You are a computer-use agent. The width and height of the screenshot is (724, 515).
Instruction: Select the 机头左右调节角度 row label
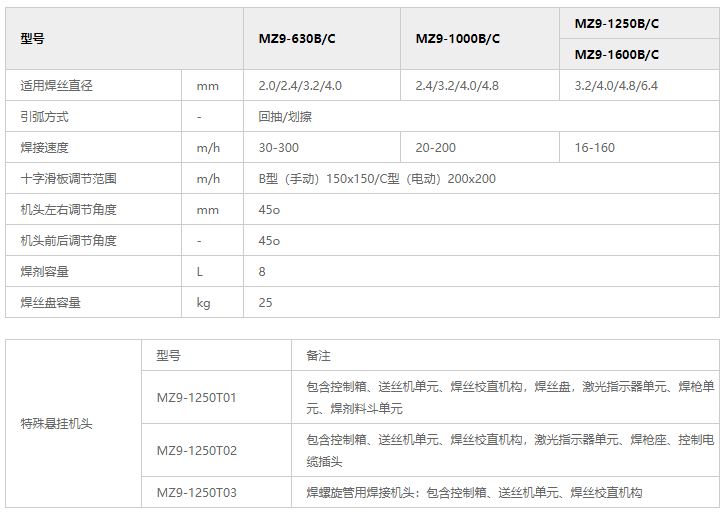click(69, 210)
